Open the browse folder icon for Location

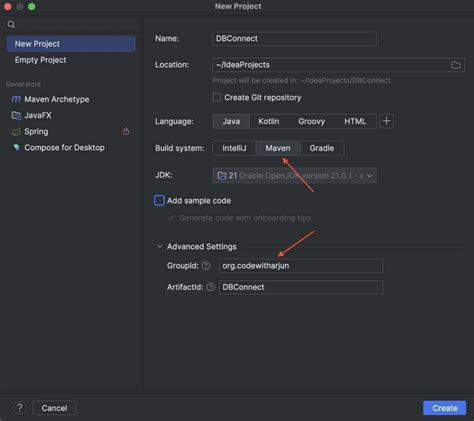[456, 65]
